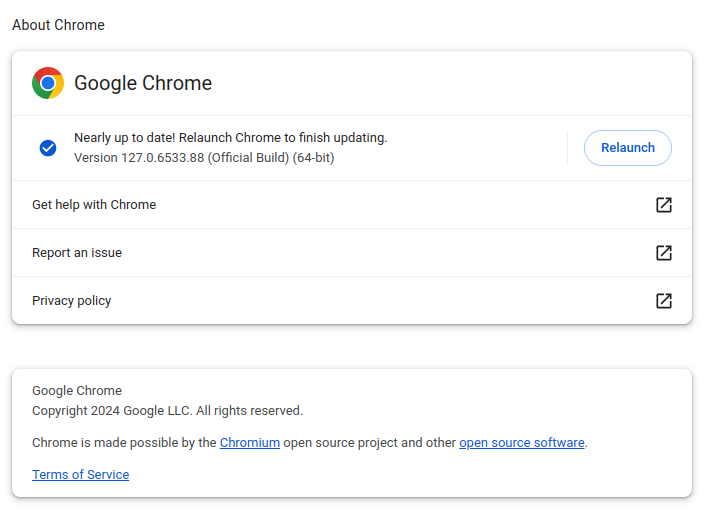Select the Report an issue row

pyautogui.click(x=352, y=253)
